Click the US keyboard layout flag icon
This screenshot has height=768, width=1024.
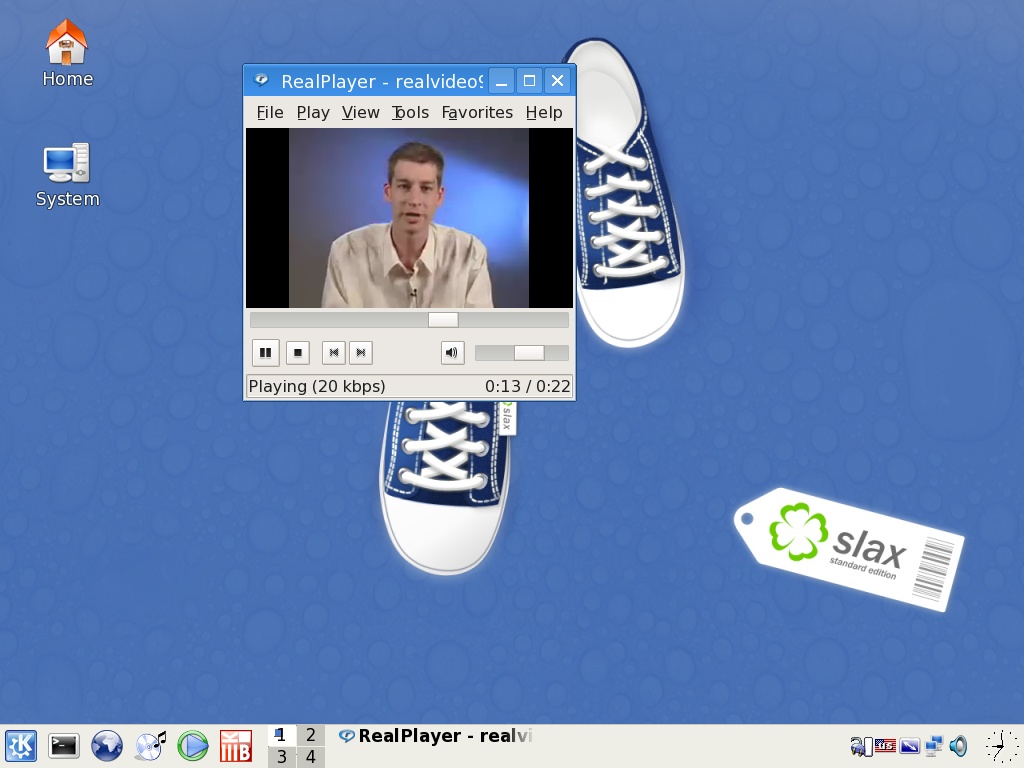click(885, 745)
